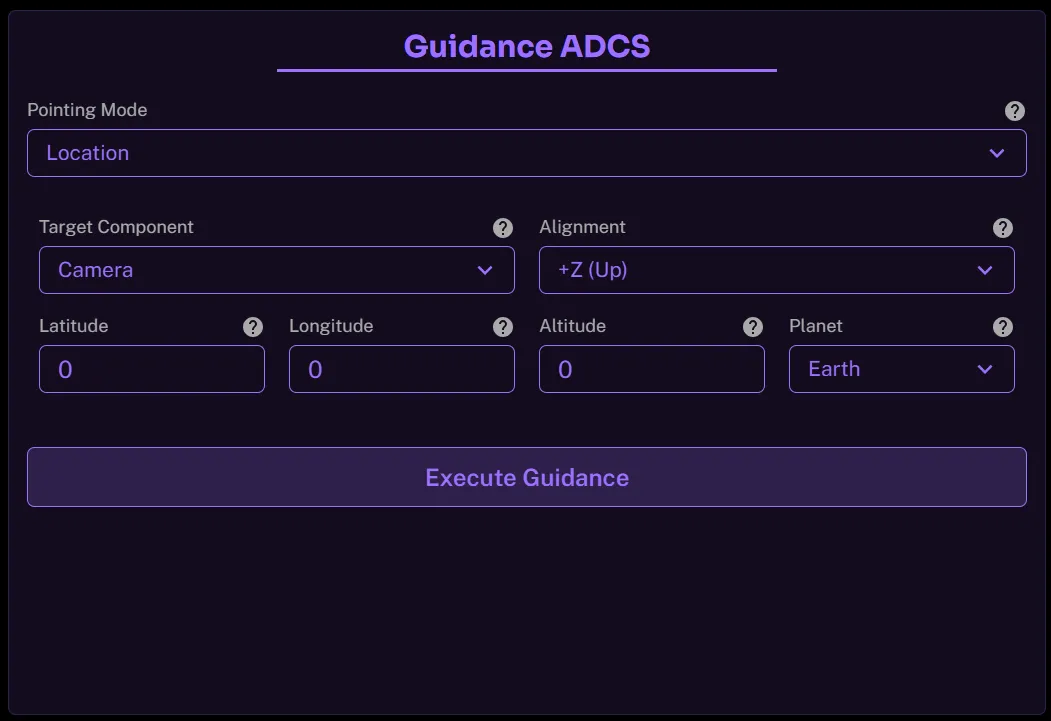Click the Planet field label
1051x721 pixels.
(x=815, y=326)
